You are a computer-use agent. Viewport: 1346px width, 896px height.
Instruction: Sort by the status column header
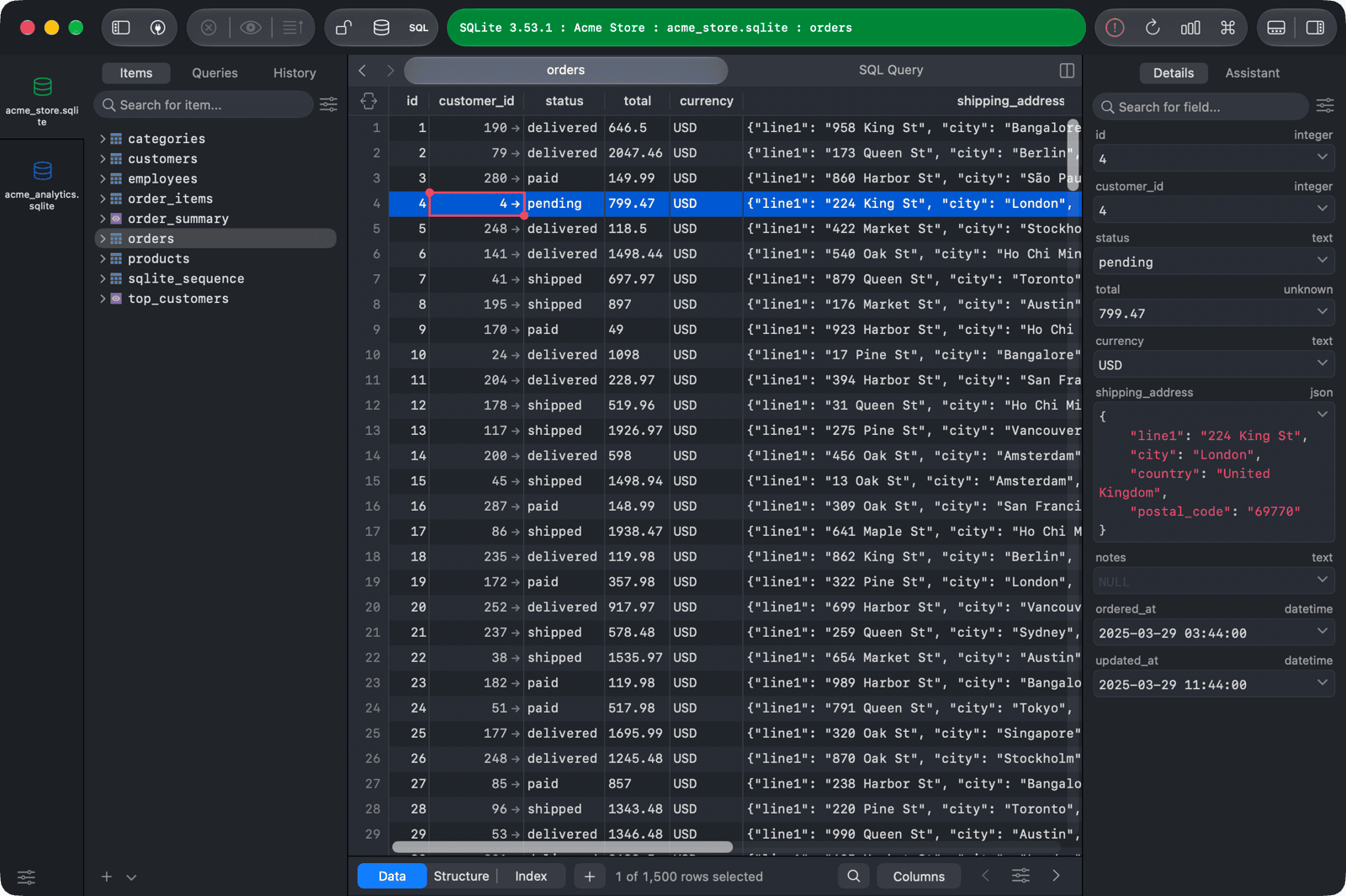coord(564,101)
